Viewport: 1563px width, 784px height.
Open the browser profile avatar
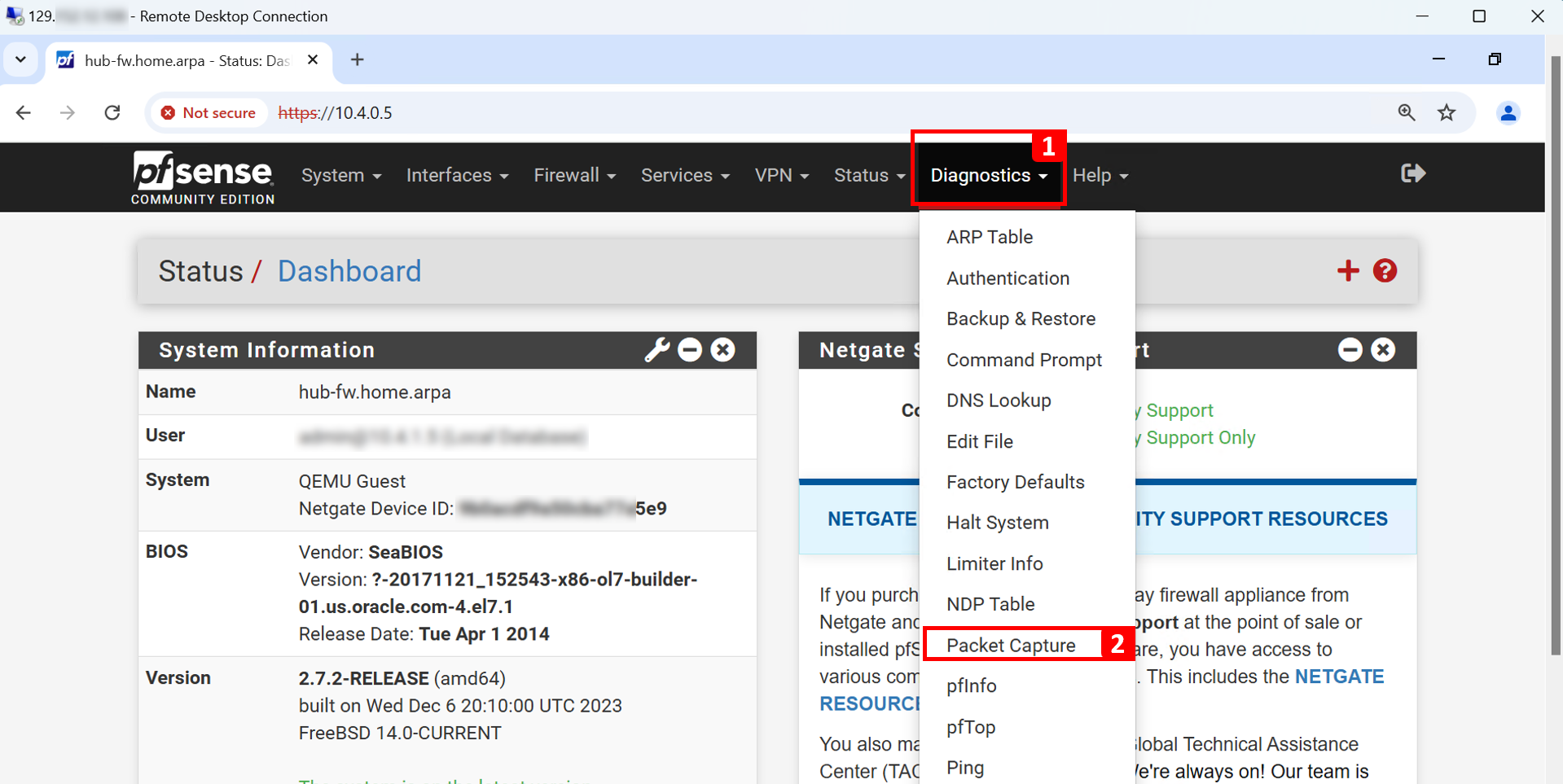[x=1508, y=112]
